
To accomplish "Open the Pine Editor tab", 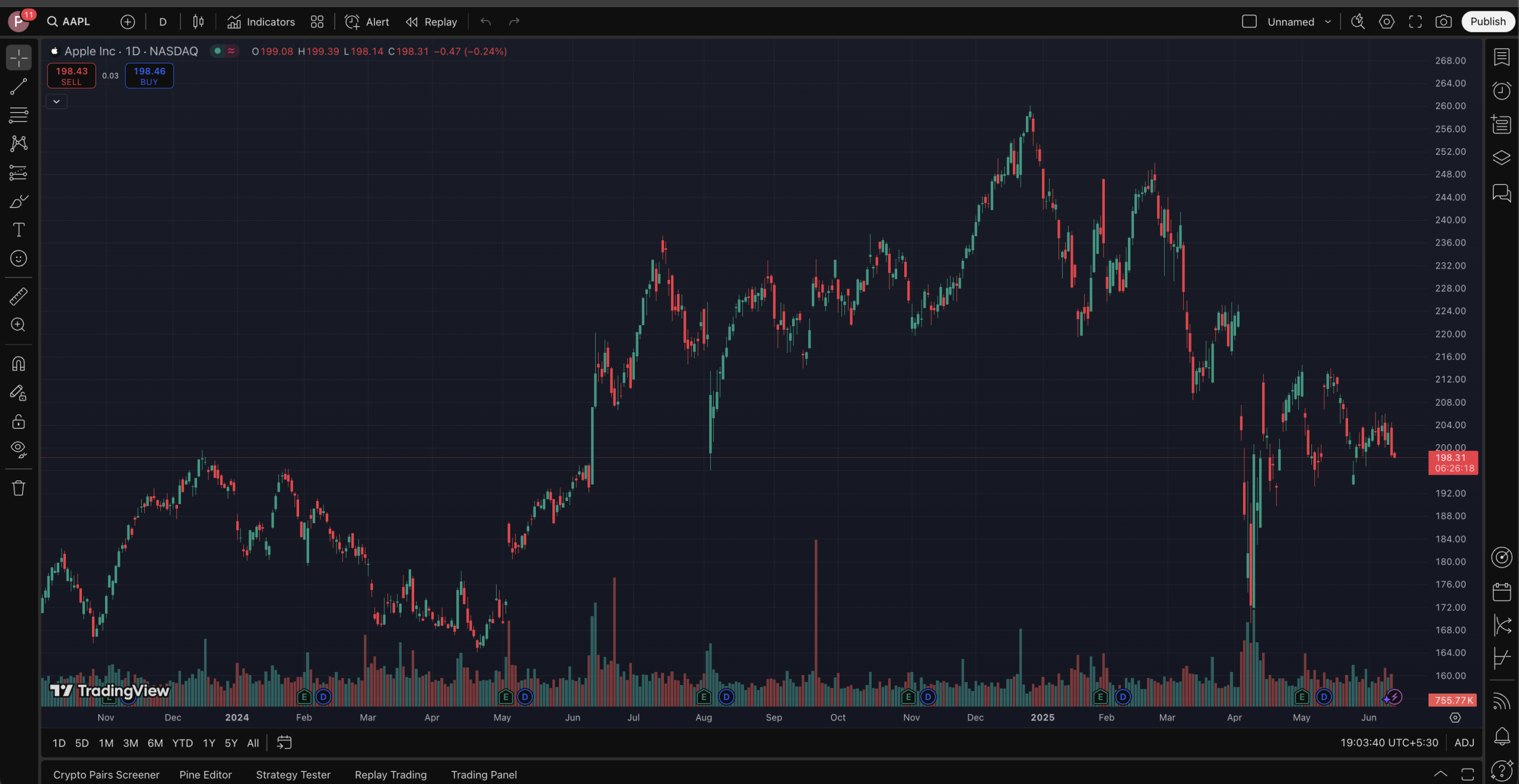I will pos(205,775).
